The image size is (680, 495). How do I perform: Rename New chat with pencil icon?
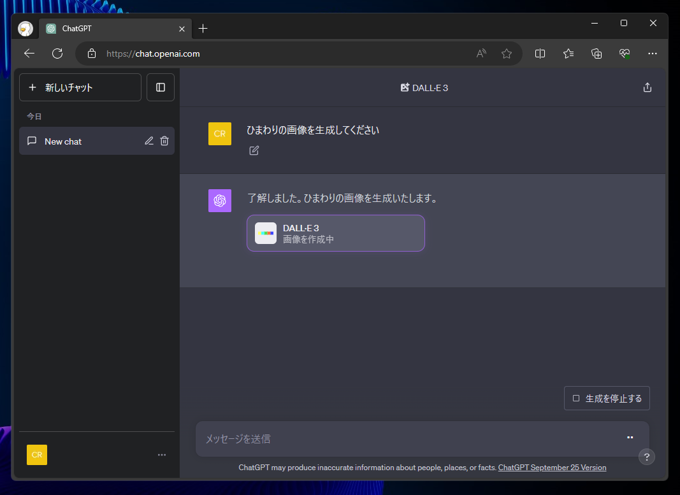coord(149,141)
